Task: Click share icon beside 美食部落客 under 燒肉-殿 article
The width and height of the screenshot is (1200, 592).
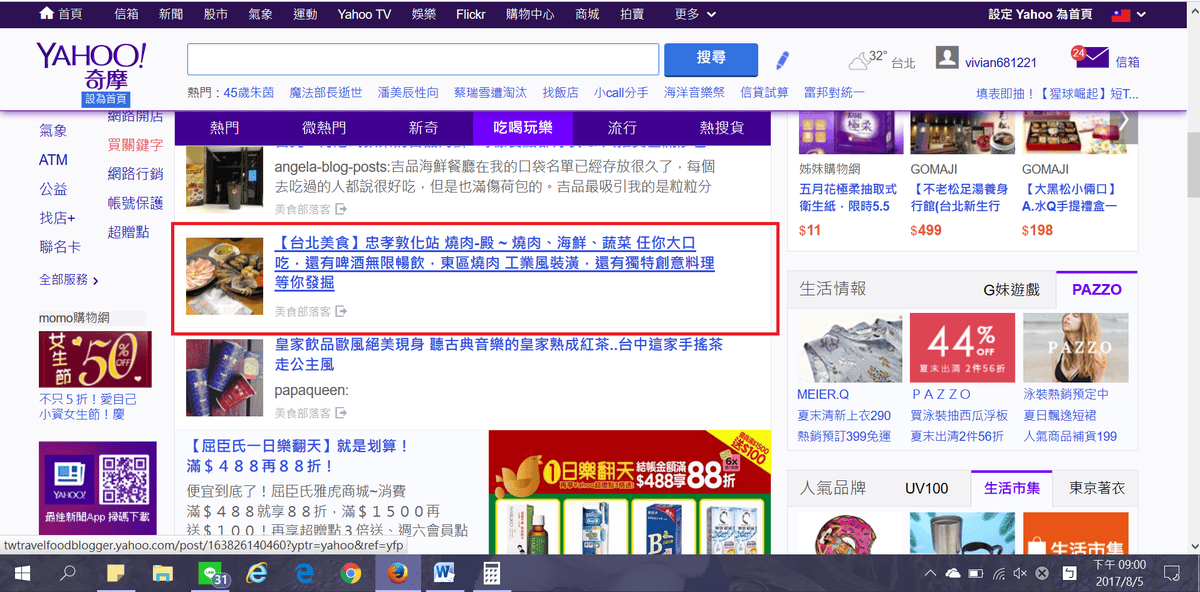Action: click(x=341, y=311)
